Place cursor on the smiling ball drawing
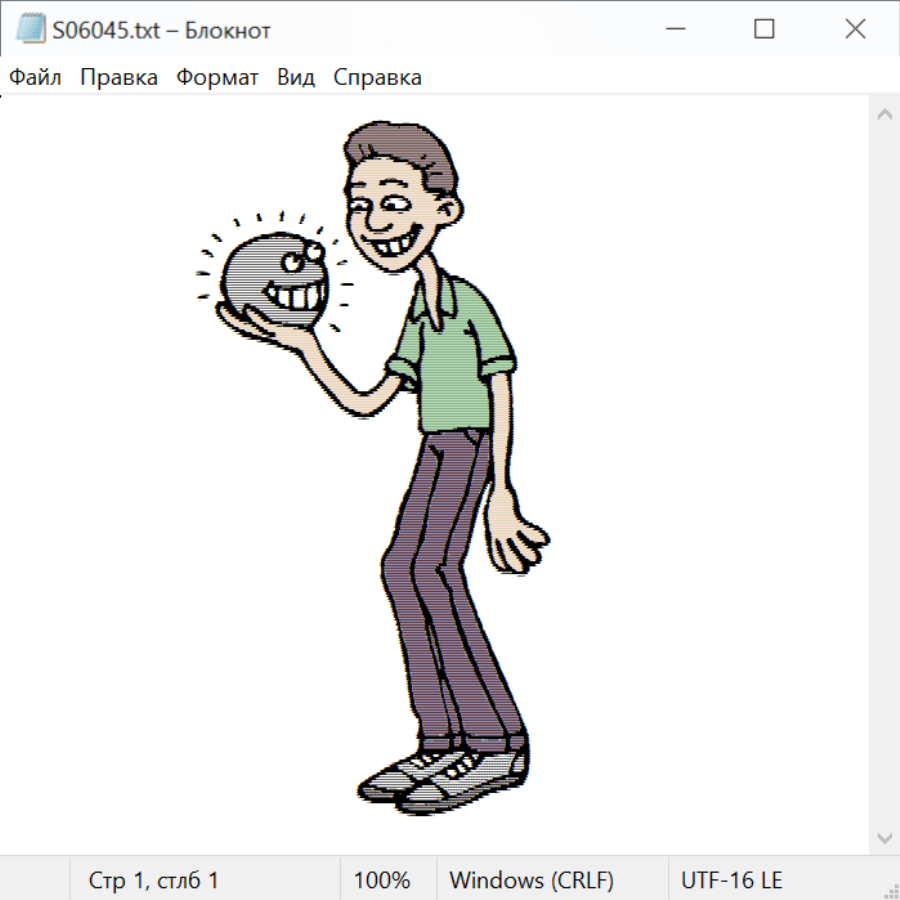The width and height of the screenshot is (900, 900). tap(272, 280)
